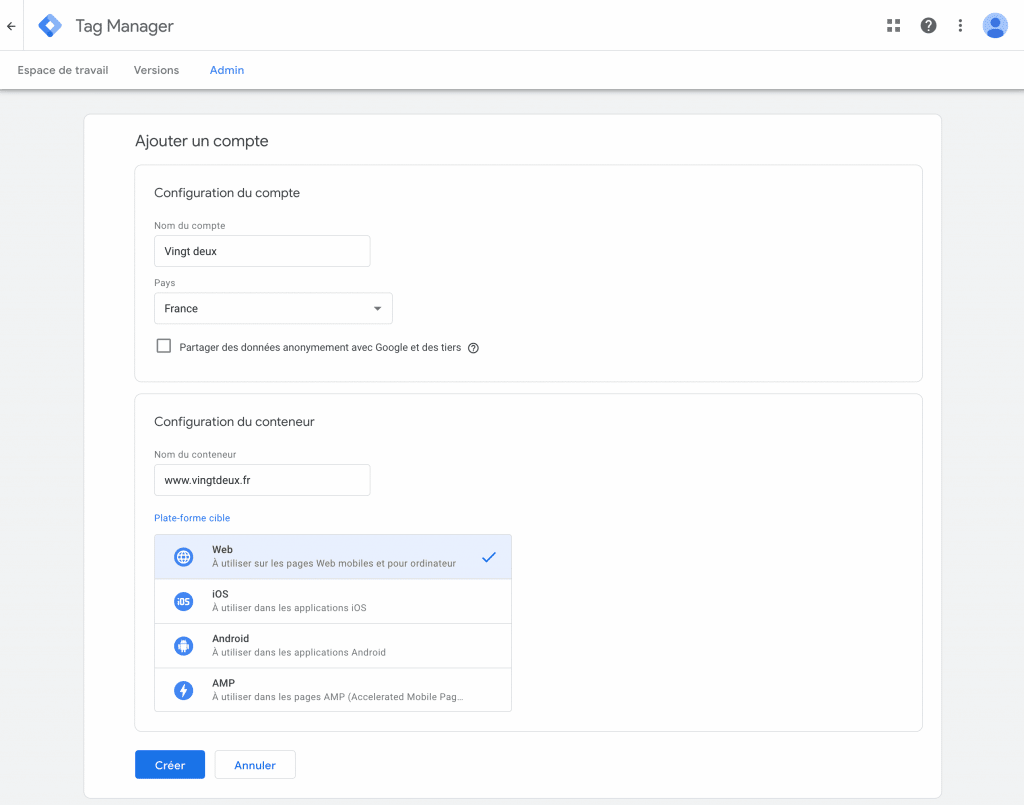Switch to Espace de travail tab
This screenshot has height=805, width=1024.
click(63, 70)
